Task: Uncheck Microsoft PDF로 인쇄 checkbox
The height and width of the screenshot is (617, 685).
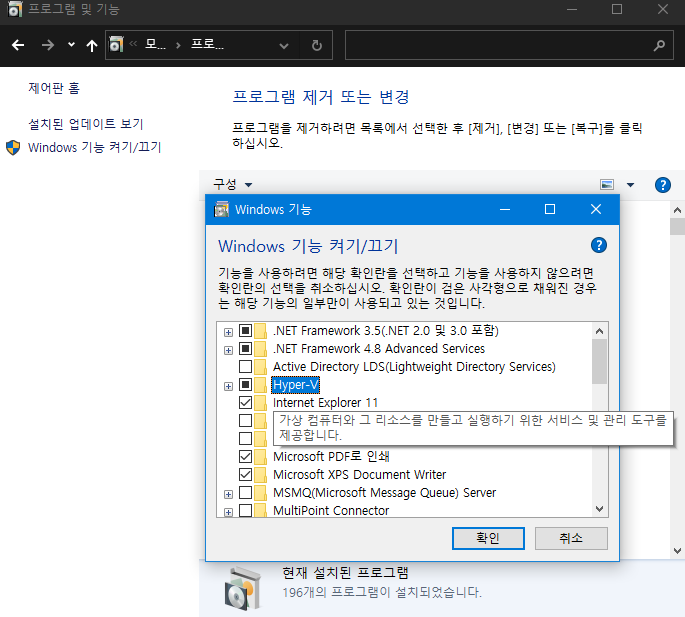Action: (x=246, y=456)
